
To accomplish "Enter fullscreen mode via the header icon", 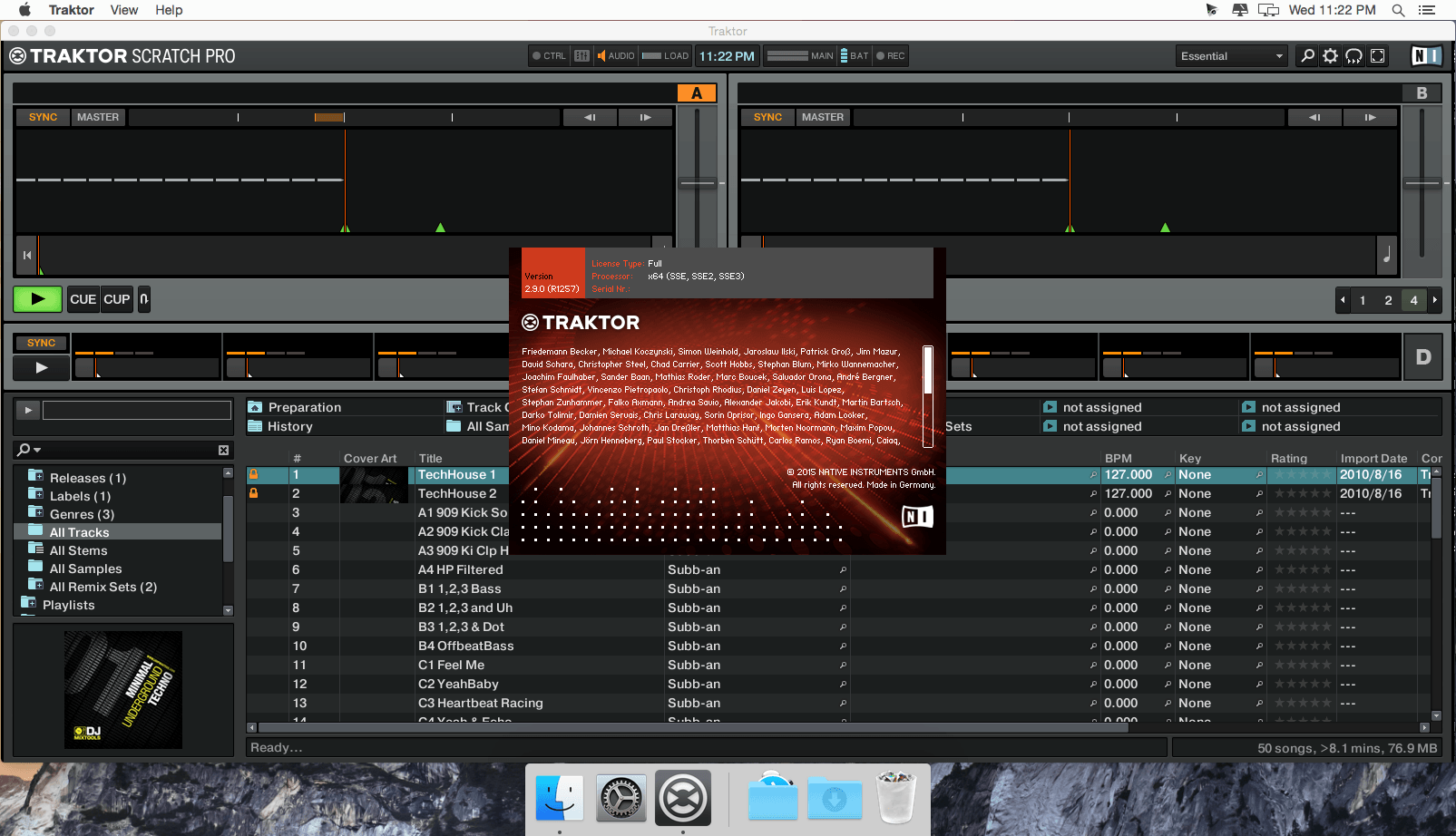I will click(1377, 56).
